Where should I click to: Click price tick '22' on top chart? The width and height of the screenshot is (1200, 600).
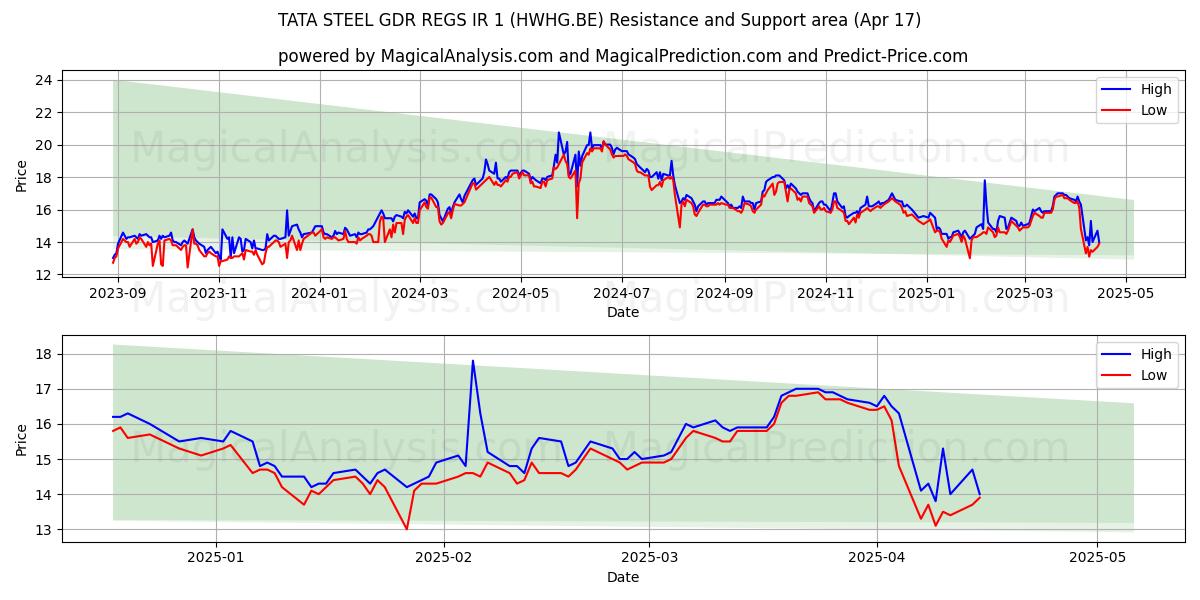click(44, 113)
